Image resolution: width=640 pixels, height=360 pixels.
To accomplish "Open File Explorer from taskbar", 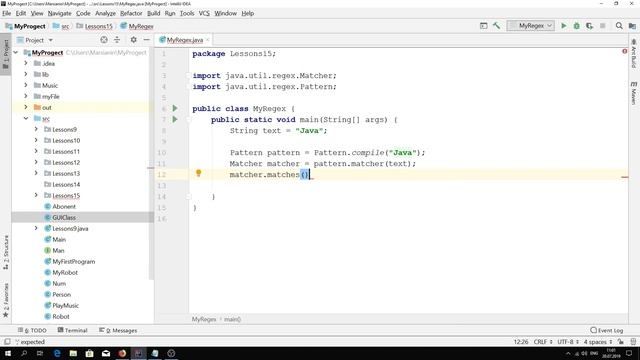I will tap(73, 353).
